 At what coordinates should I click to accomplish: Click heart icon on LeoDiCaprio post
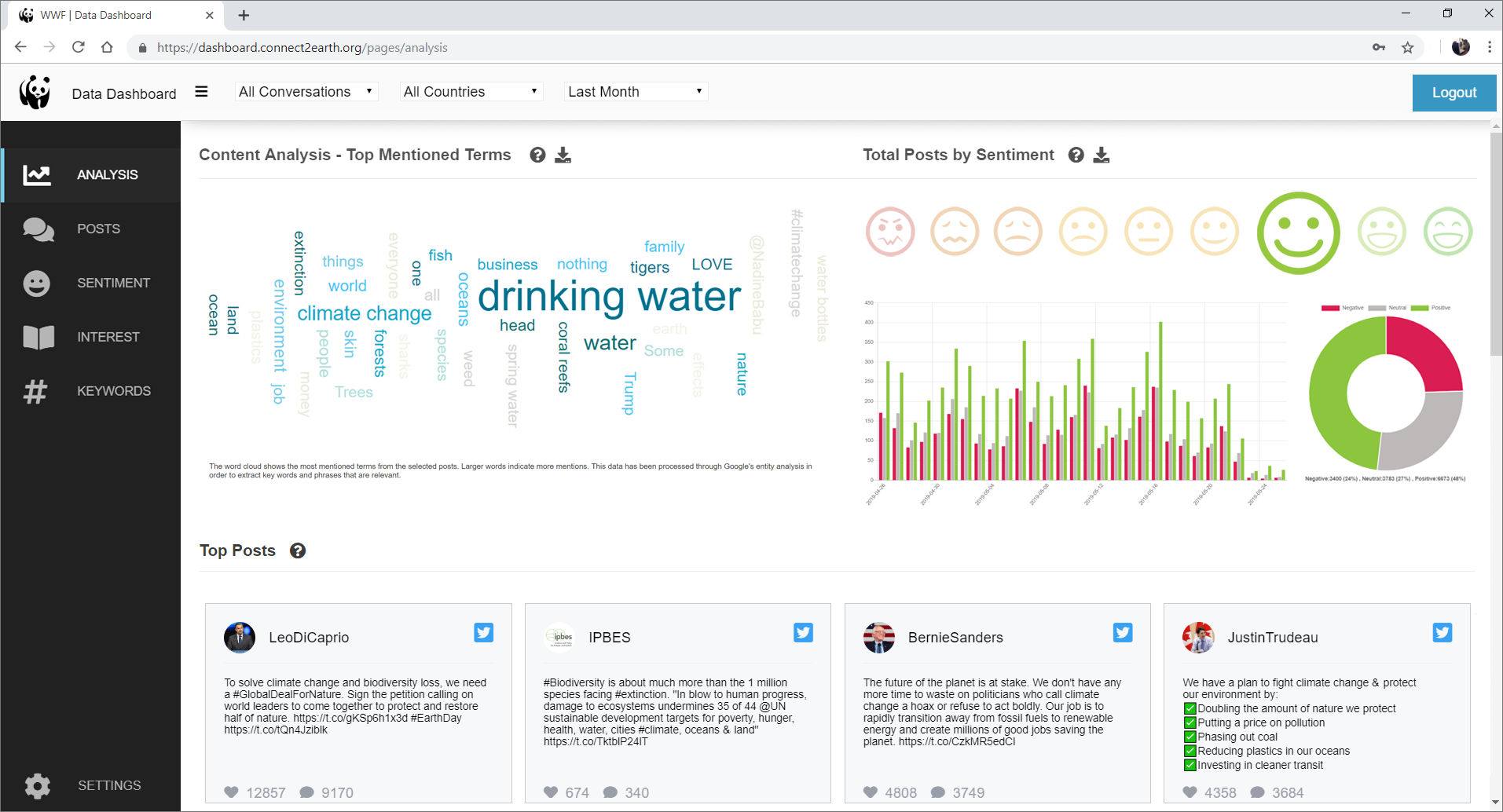coord(231,792)
